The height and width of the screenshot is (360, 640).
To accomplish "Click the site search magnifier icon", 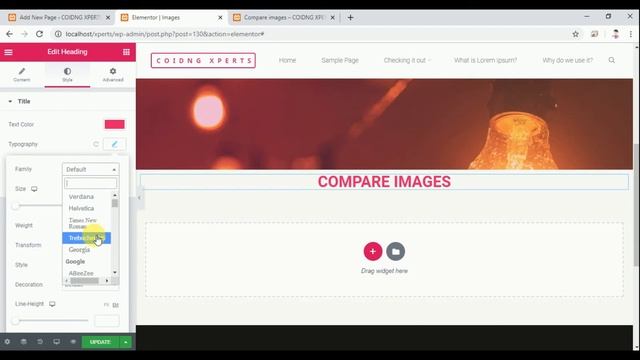I will click(x=611, y=60).
